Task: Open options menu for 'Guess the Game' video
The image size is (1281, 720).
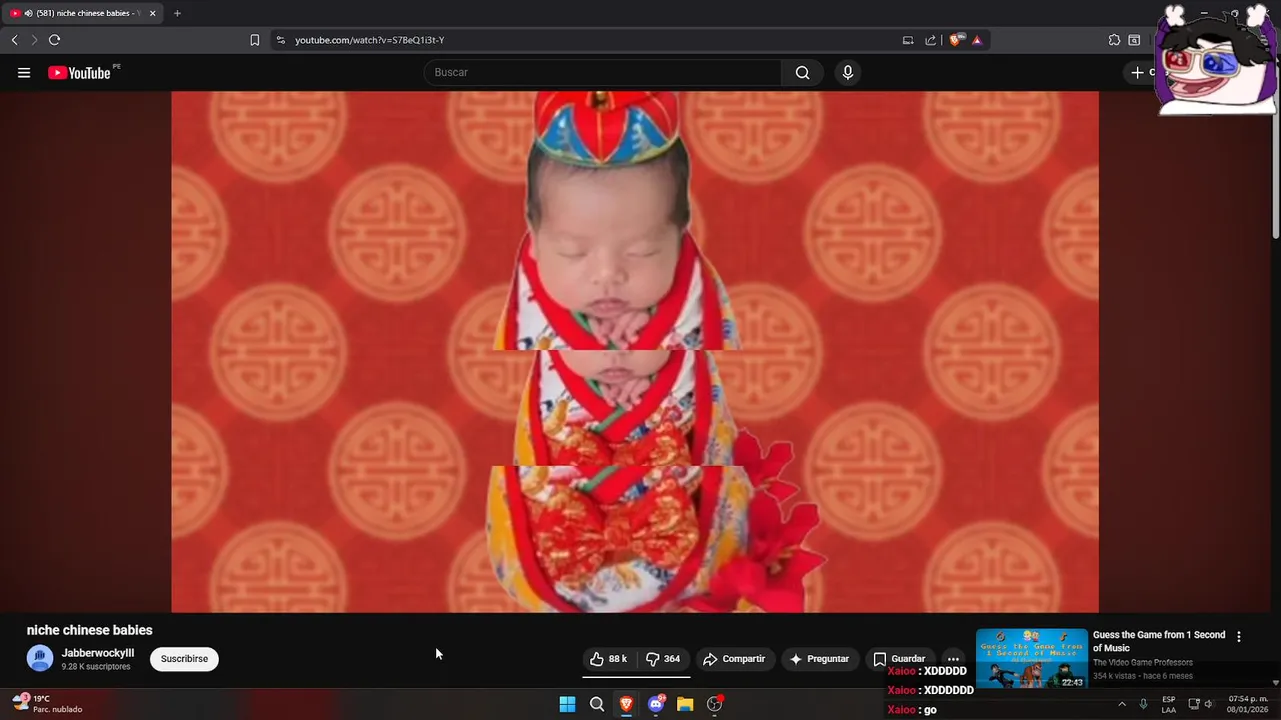Action: coord(1239,636)
